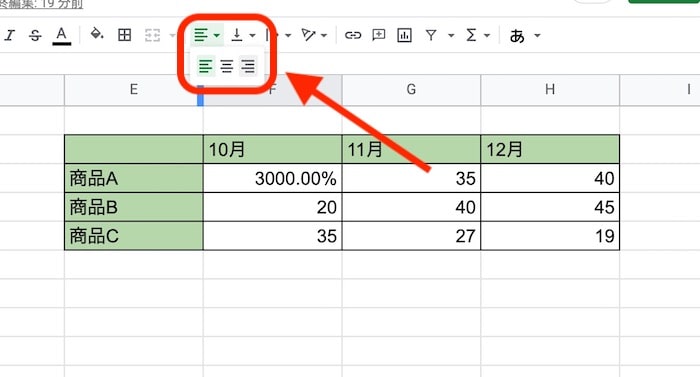Apply strikethrough formatting
700x377 pixels.
coord(35,35)
